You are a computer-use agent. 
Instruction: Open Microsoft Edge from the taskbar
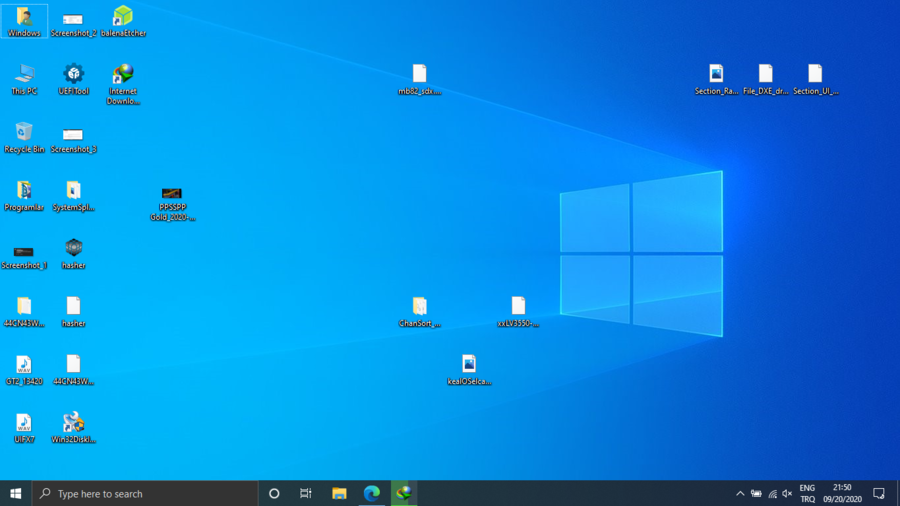(x=371, y=493)
